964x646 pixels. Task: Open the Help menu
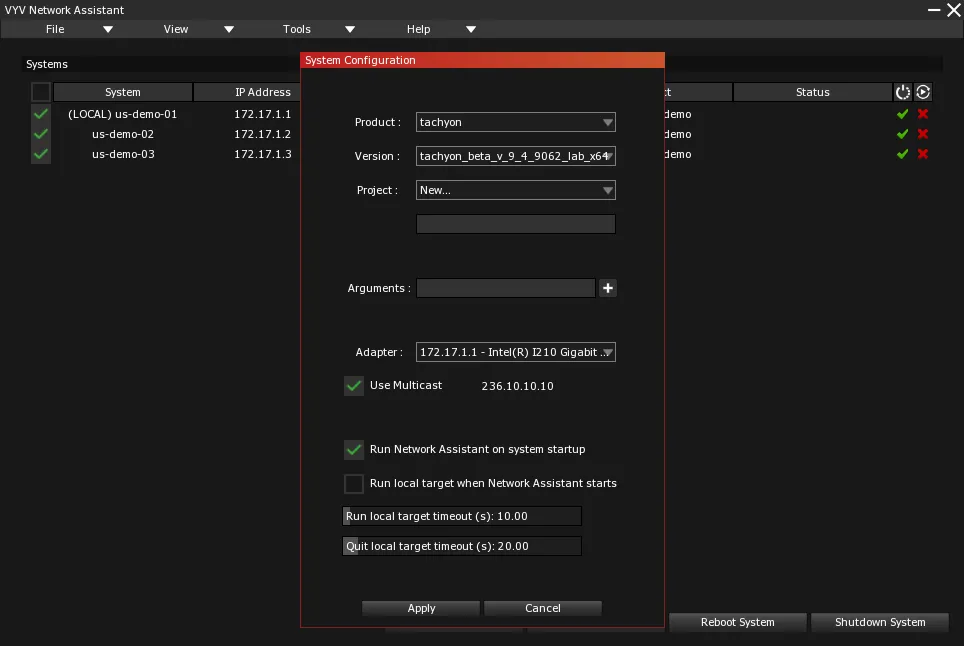[418, 30]
